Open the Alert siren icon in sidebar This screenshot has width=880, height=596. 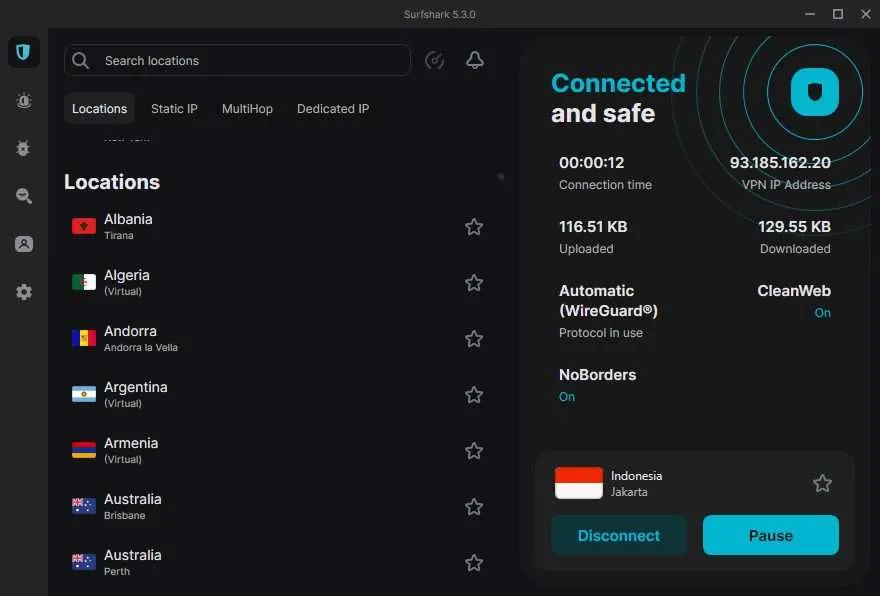pos(24,100)
